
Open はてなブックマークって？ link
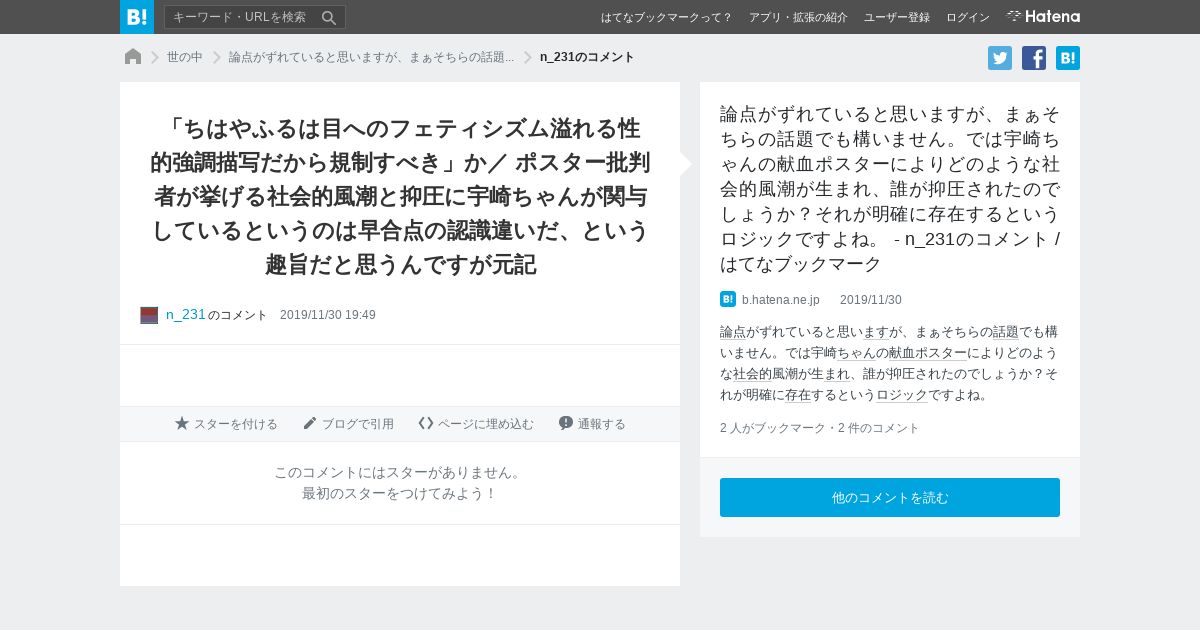[x=667, y=17]
